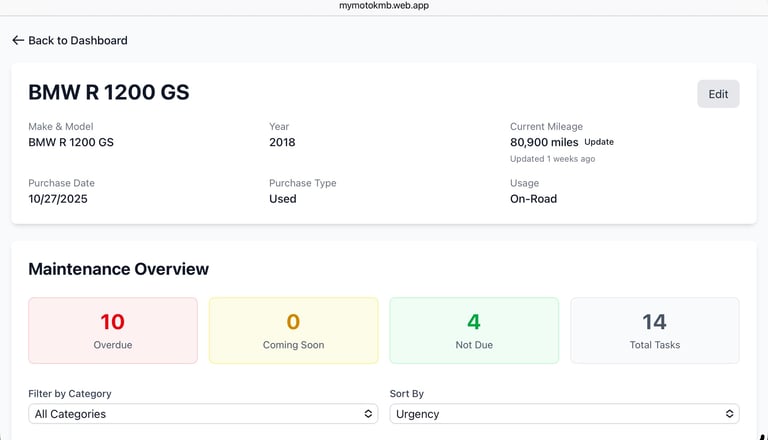Click the mymotokmb.web.app address text
This screenshot has height=440, width=768.
click(384, 6)
